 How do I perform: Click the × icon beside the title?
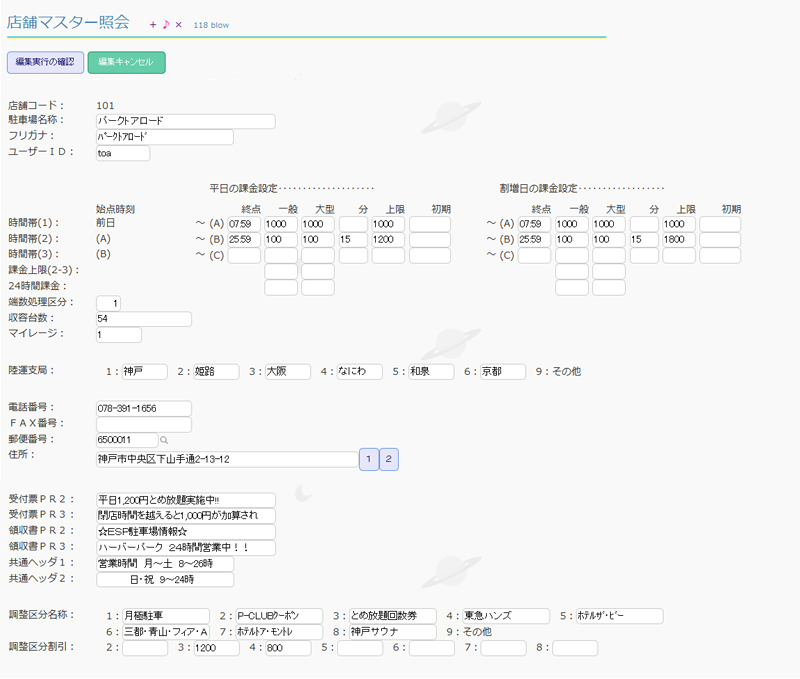[179, 25]
